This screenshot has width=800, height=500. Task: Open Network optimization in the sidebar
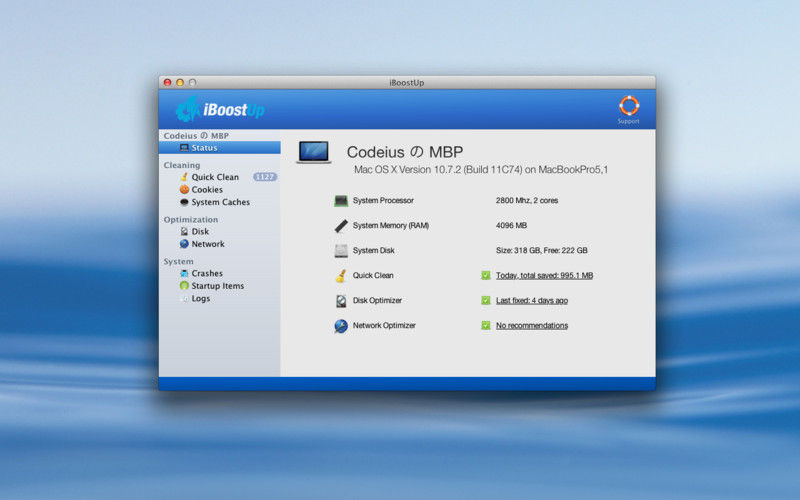point(208,244)
